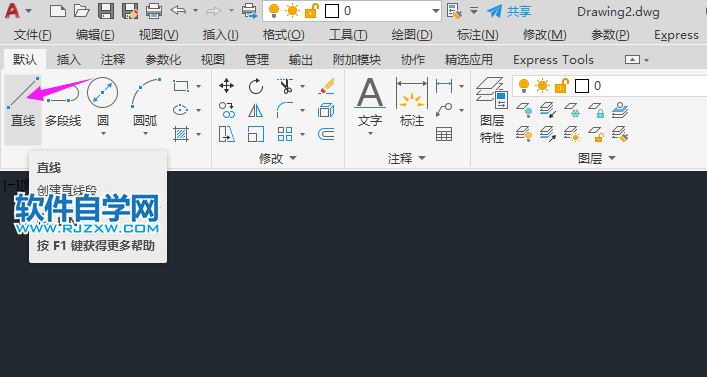Screen dimensions: 707x377
Task: Switch to the Express Tools tab
Action: (x=553, y=60)
